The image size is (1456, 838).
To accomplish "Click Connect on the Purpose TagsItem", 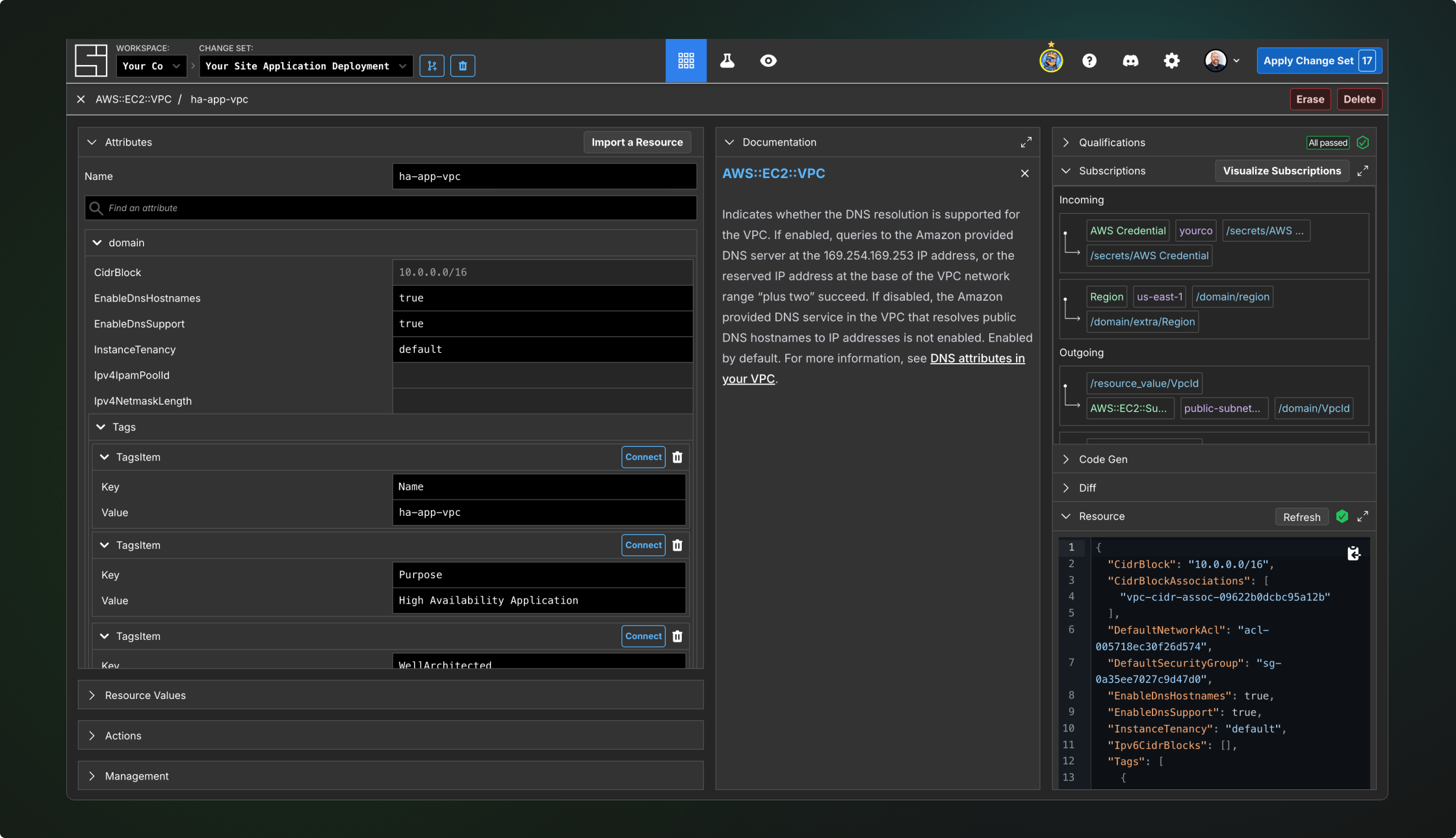I will pyautogui.click(x=643, y=545).
